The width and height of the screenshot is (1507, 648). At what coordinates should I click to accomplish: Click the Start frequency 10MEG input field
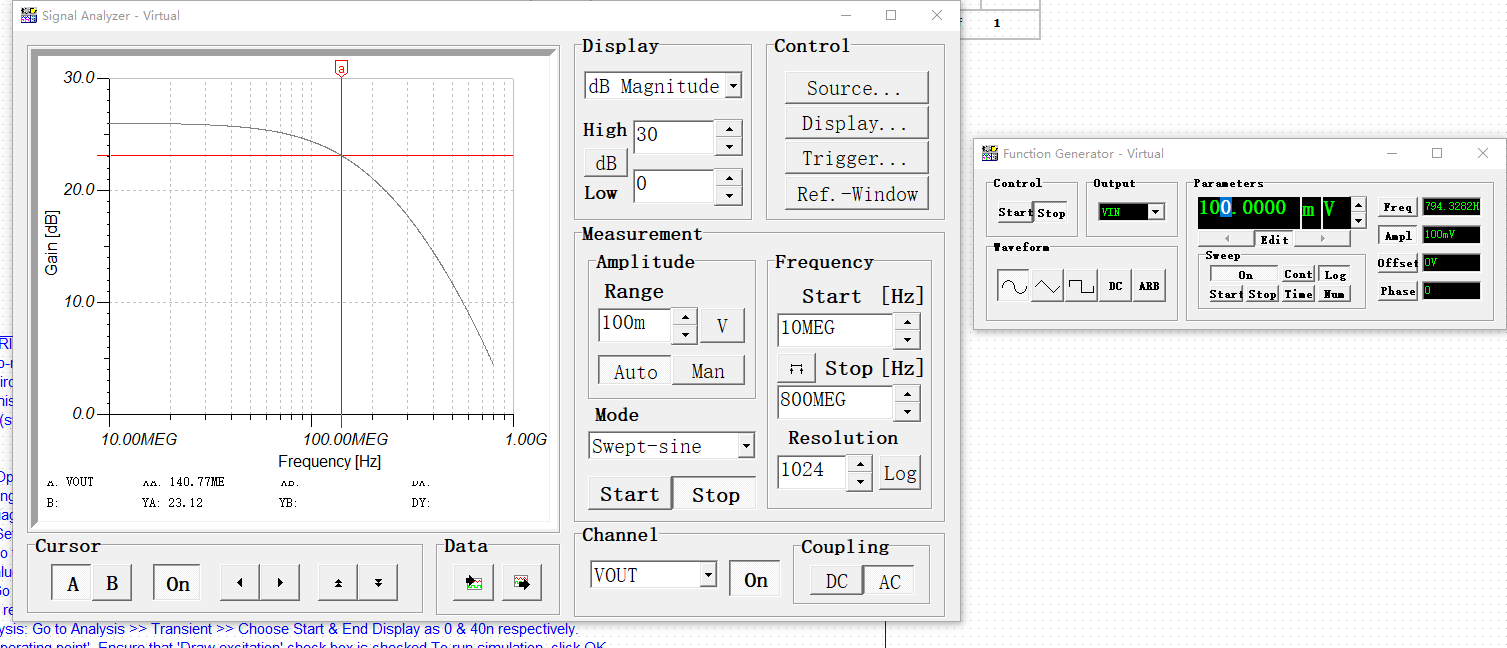tap(835, 329)
